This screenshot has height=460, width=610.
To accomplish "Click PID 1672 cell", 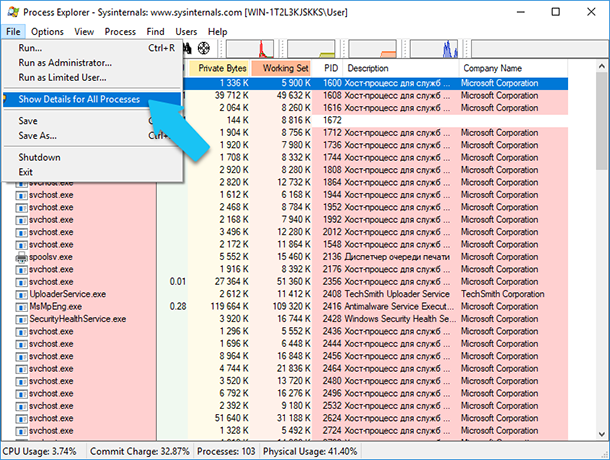I will [332, 120].
